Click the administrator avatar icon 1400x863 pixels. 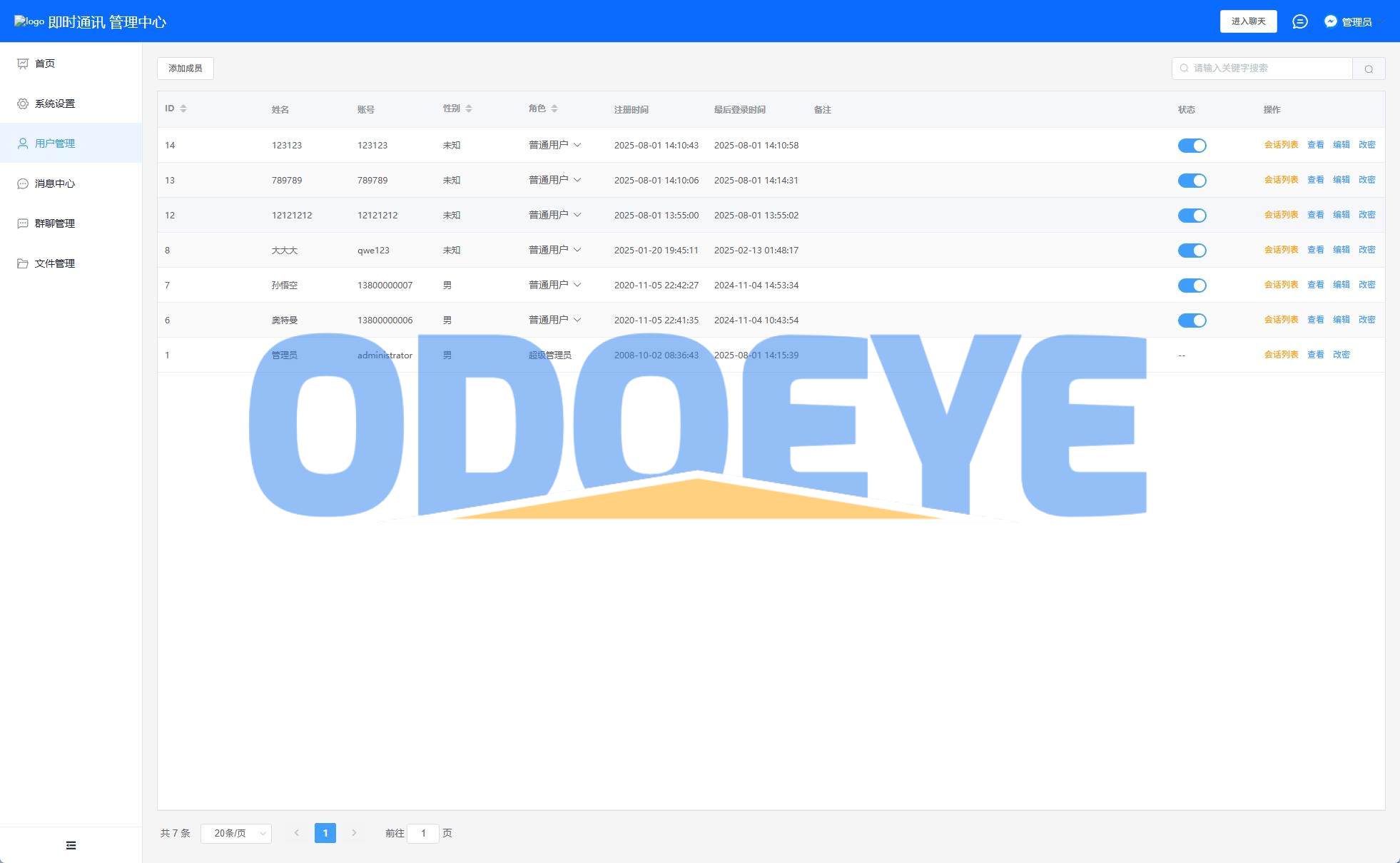[1330, 21]
